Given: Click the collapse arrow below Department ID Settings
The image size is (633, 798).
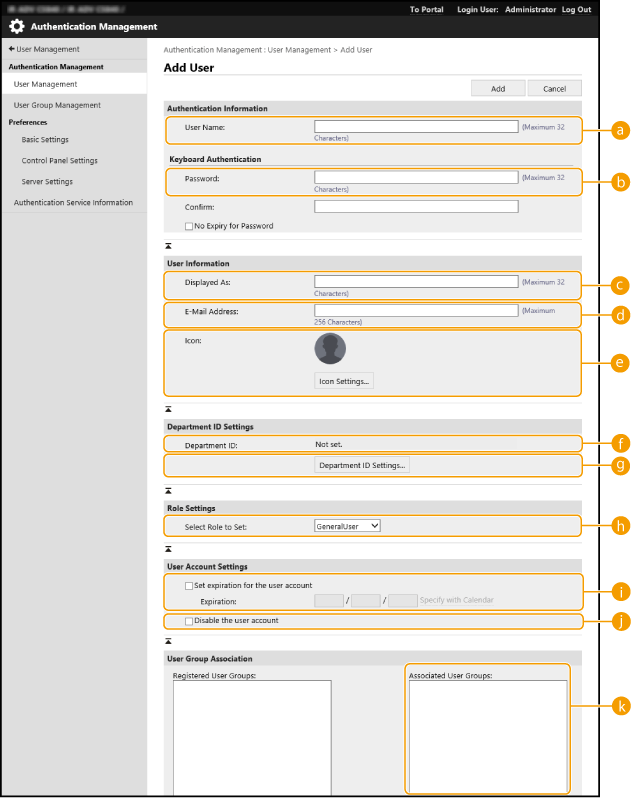Looking at the screenshot, I should pos(168,488).
